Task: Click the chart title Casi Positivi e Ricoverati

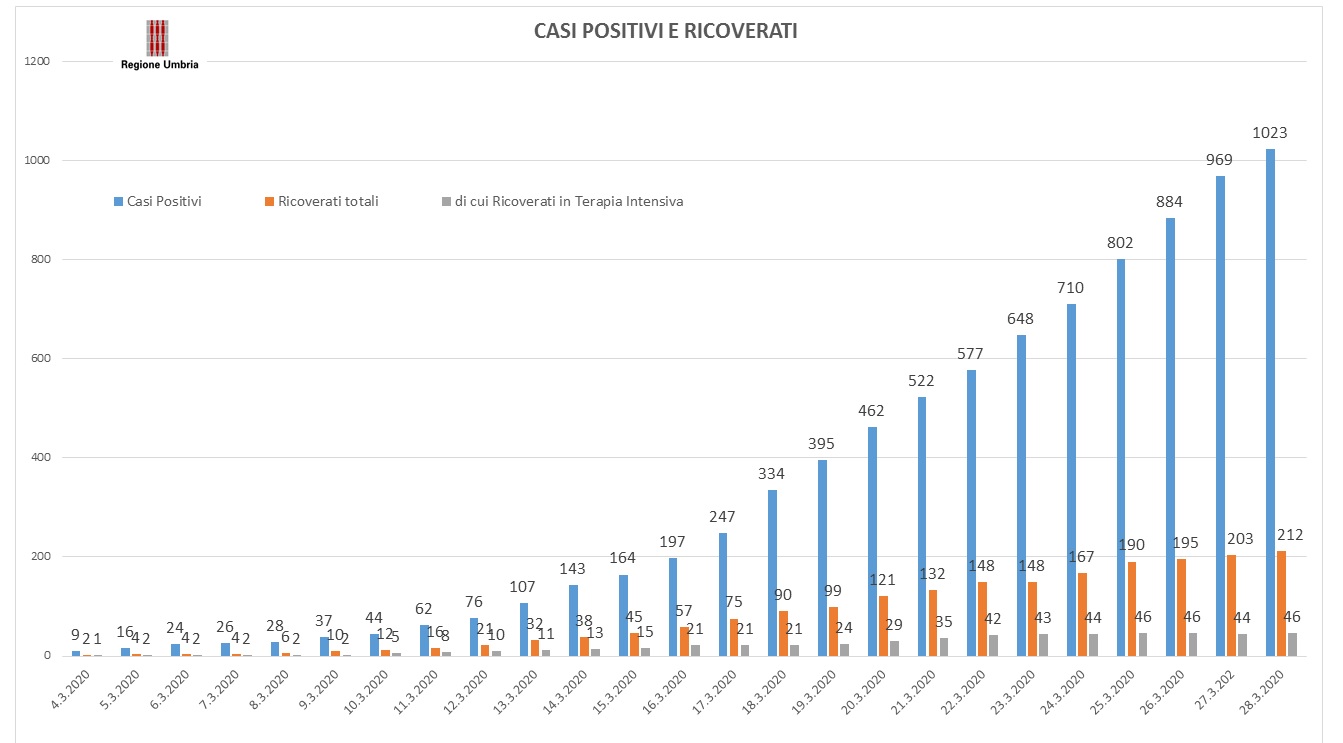Action: [665, 32]
